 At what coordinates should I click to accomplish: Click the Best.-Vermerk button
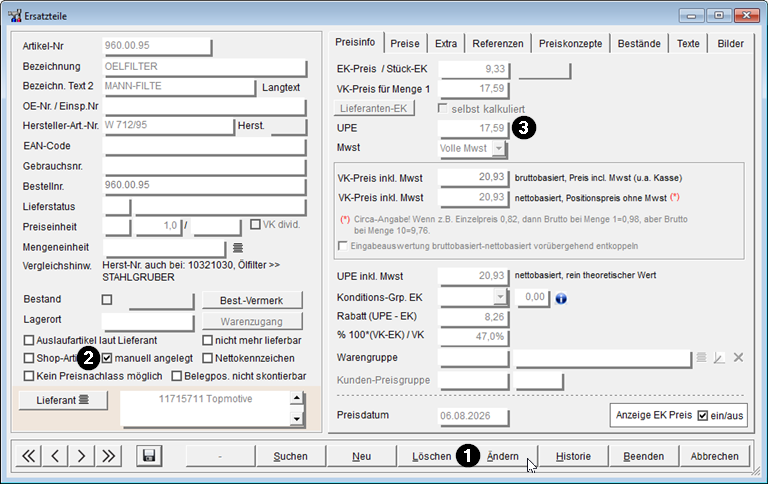[252, 300]
